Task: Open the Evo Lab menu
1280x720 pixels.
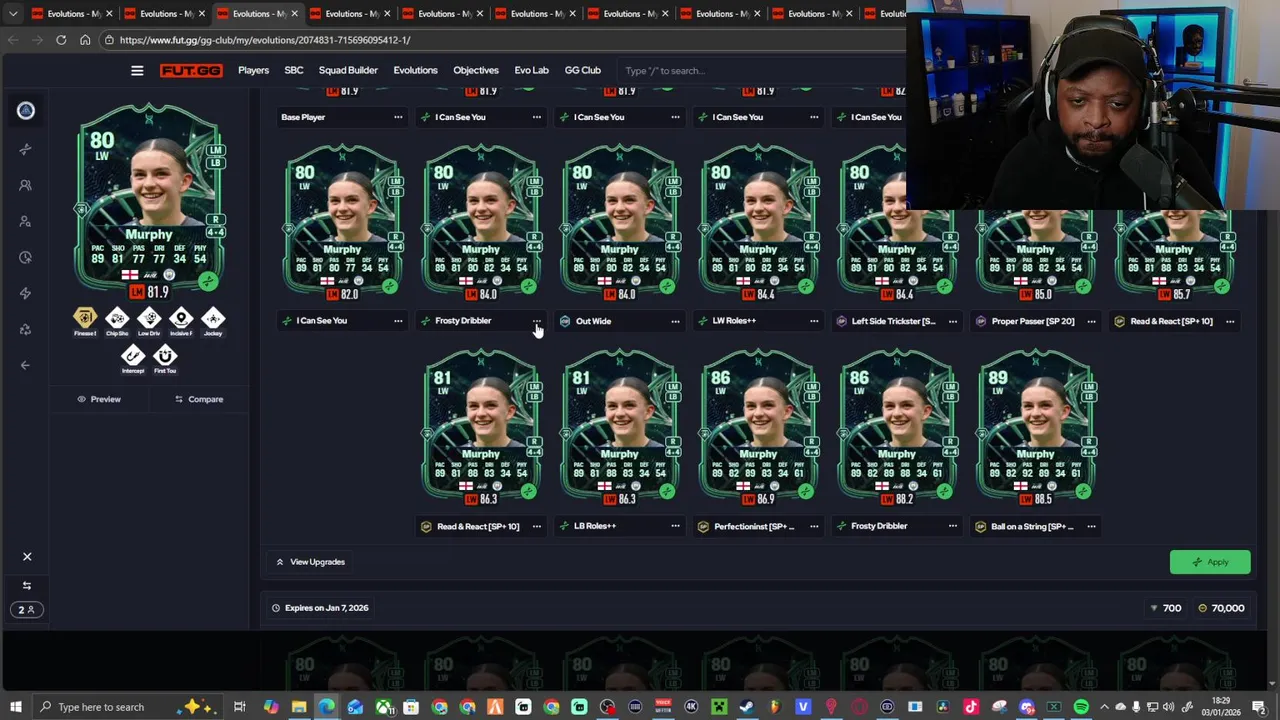Action: pos(531,70)
